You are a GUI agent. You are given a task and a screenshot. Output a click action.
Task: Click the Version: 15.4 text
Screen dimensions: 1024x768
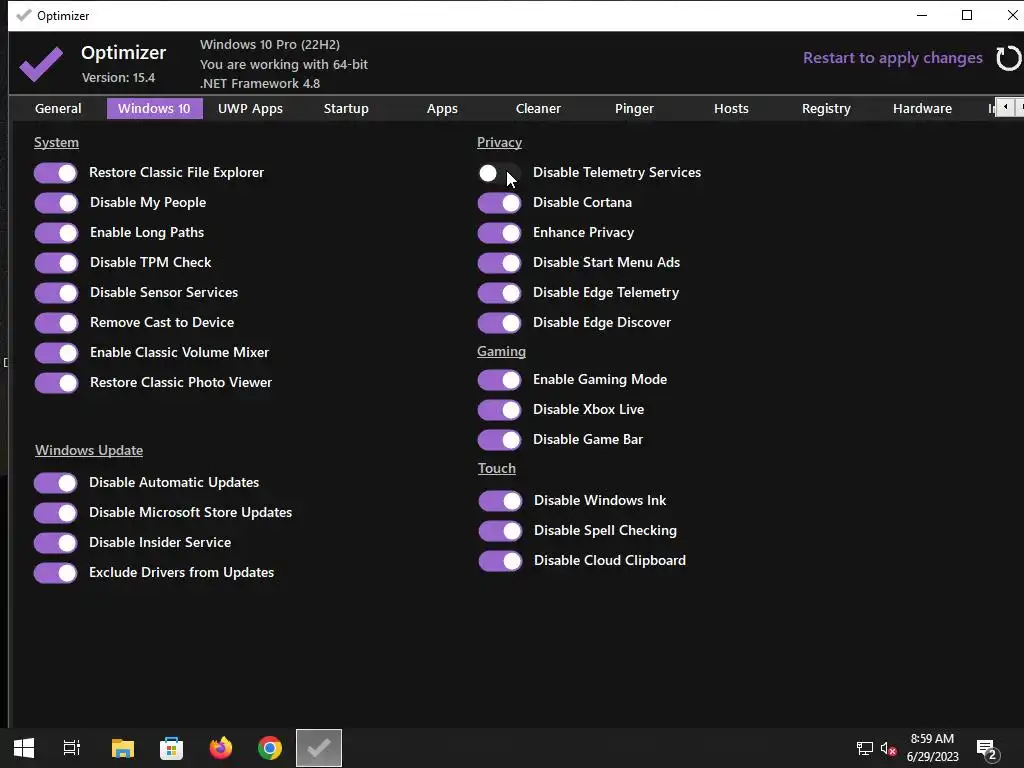pos(118,78)
